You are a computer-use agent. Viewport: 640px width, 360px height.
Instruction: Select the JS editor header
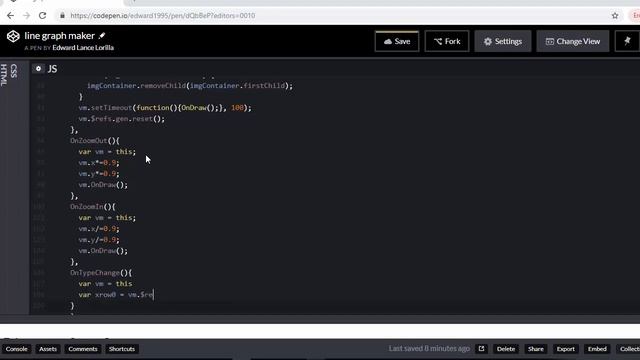pyautogui.click(x=52, y=69)
